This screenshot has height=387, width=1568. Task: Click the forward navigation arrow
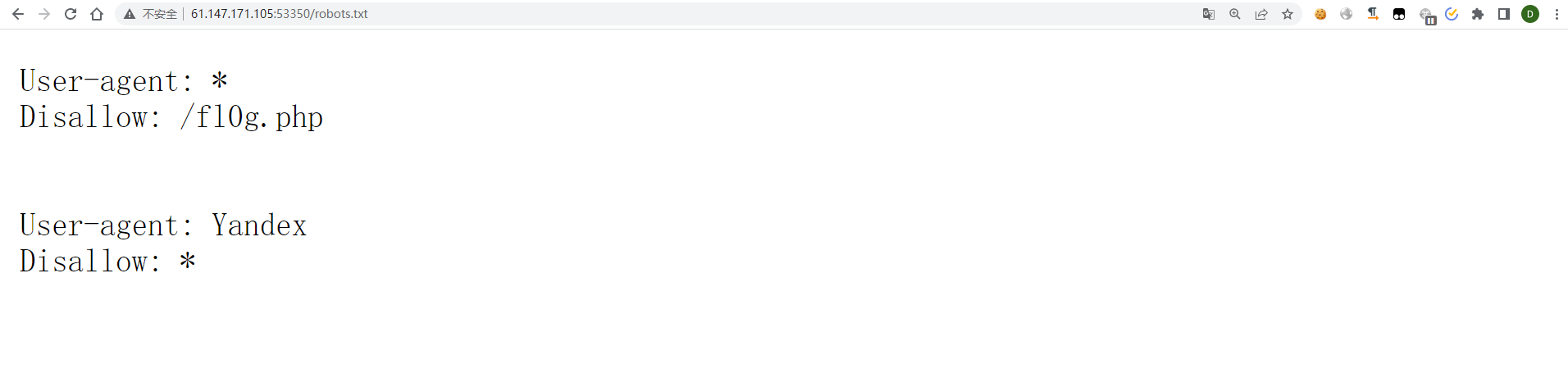click(44, 14)
